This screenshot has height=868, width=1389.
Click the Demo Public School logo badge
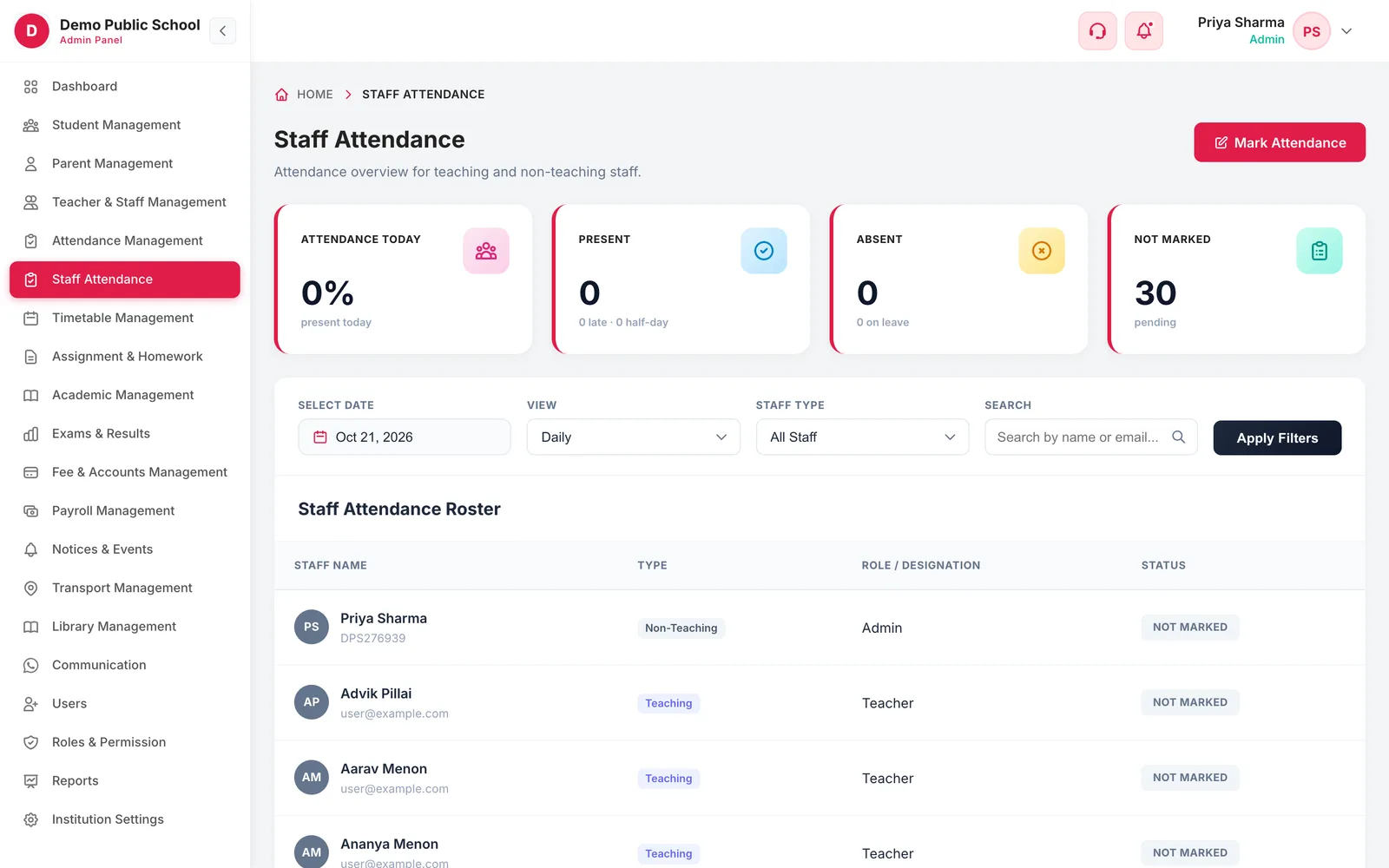coord(32,31)
